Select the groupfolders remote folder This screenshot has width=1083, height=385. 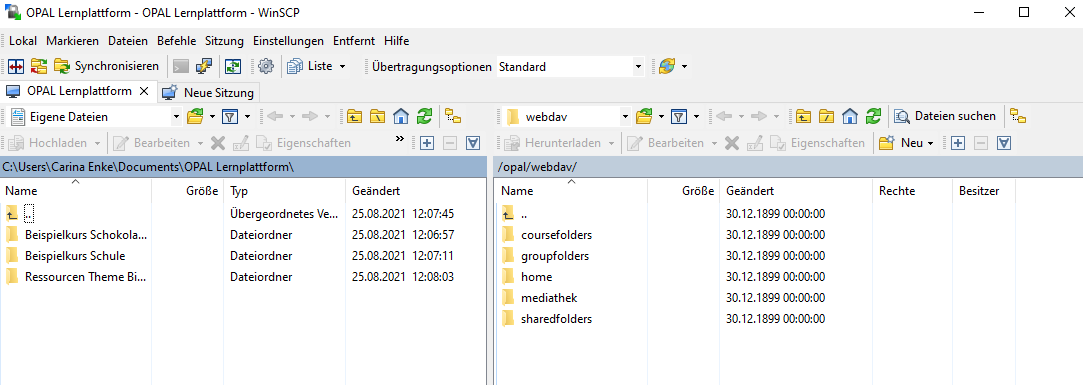[x=546, y=256]
